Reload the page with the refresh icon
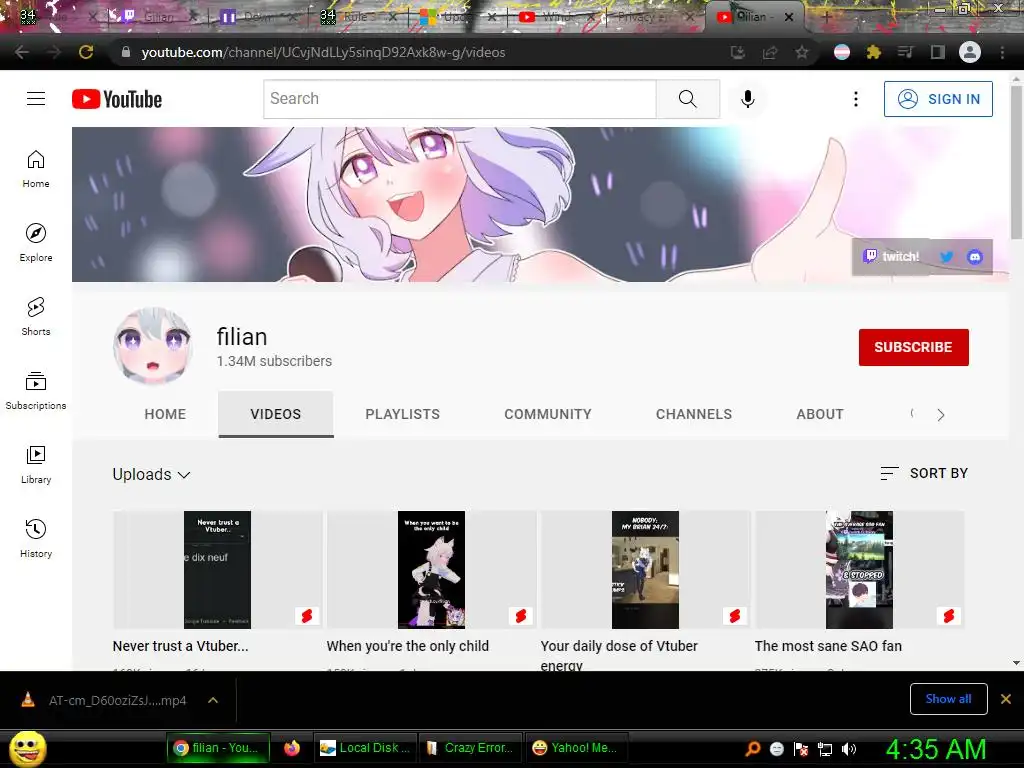This screenshot has height=768, width=1024. 86,52
